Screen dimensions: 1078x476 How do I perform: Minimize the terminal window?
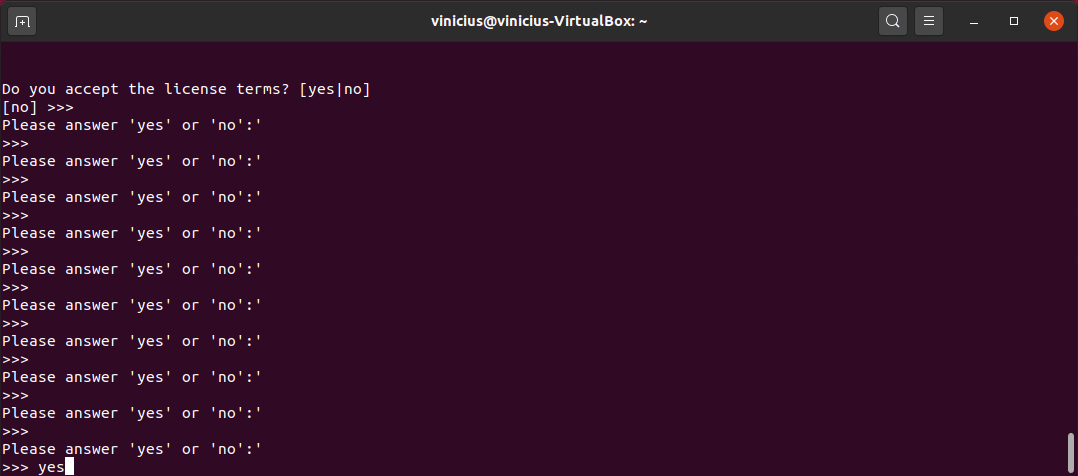tap(974, 21)
